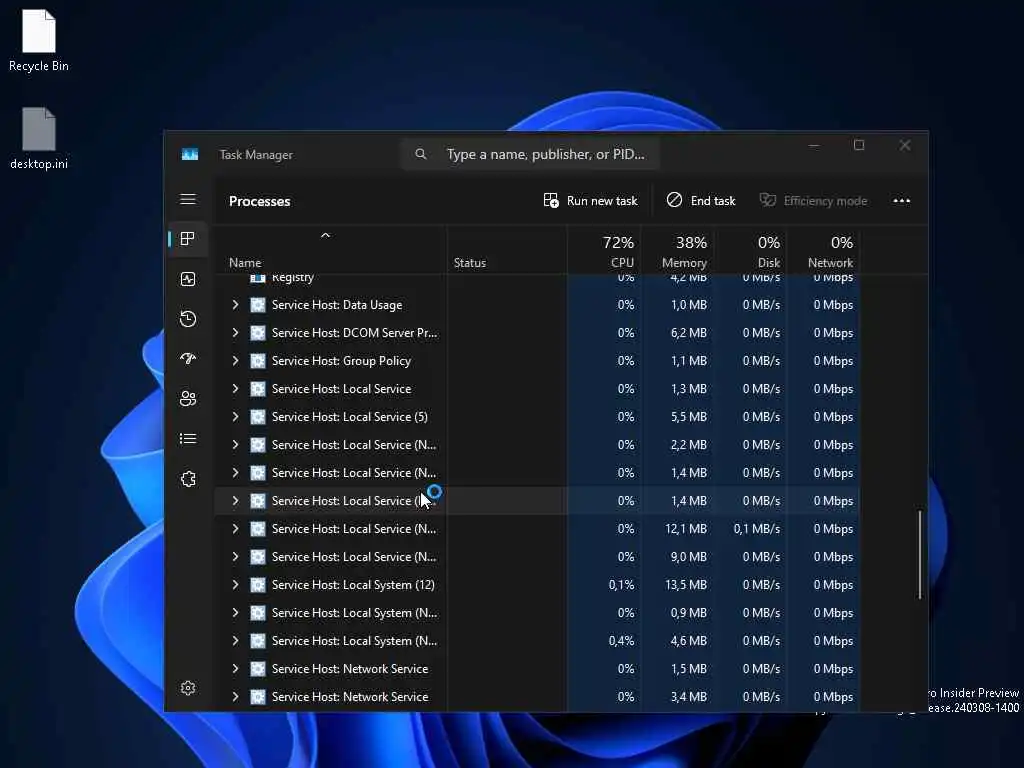
Task: Open Task Manager settings gear icon
Action: pyautogui.click(x=188, y=688)
